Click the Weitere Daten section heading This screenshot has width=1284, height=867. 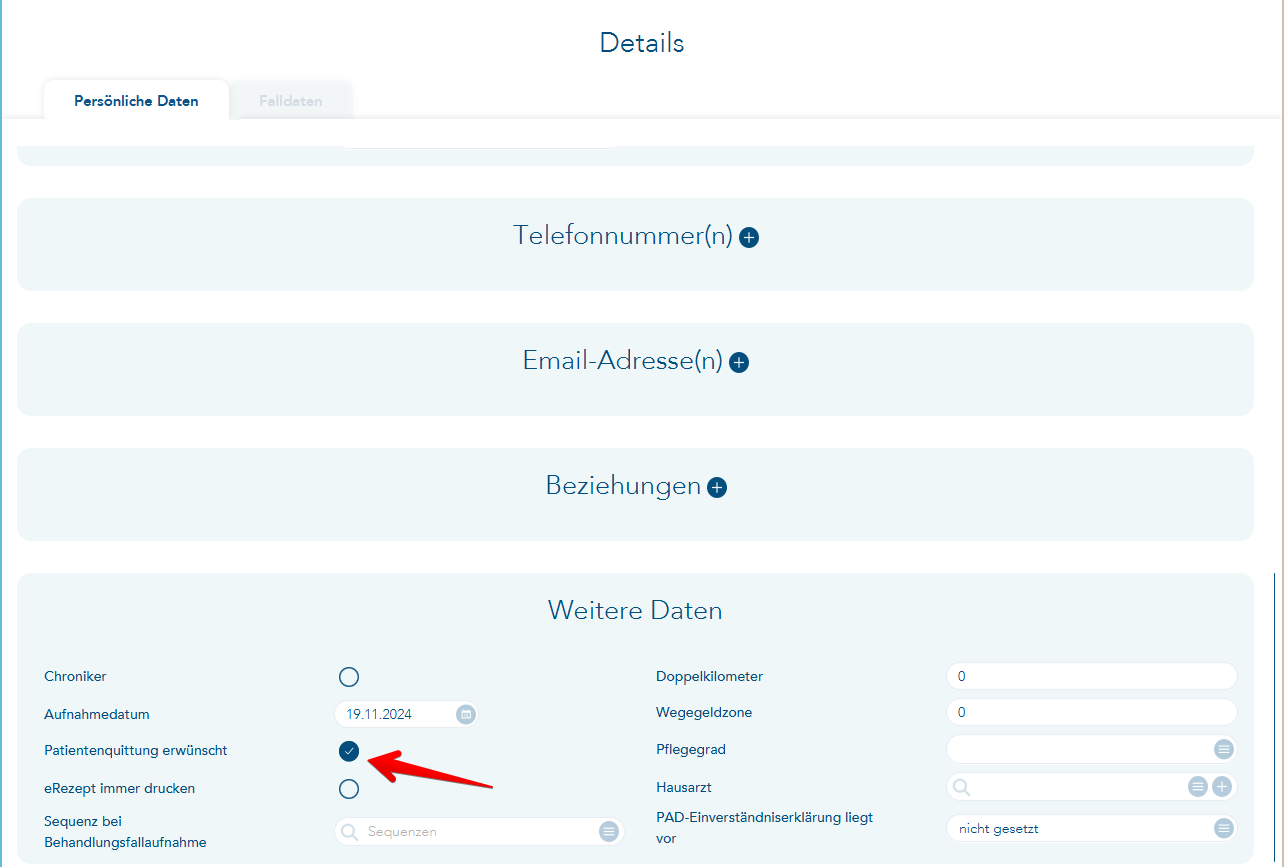[x=634, y=611]
